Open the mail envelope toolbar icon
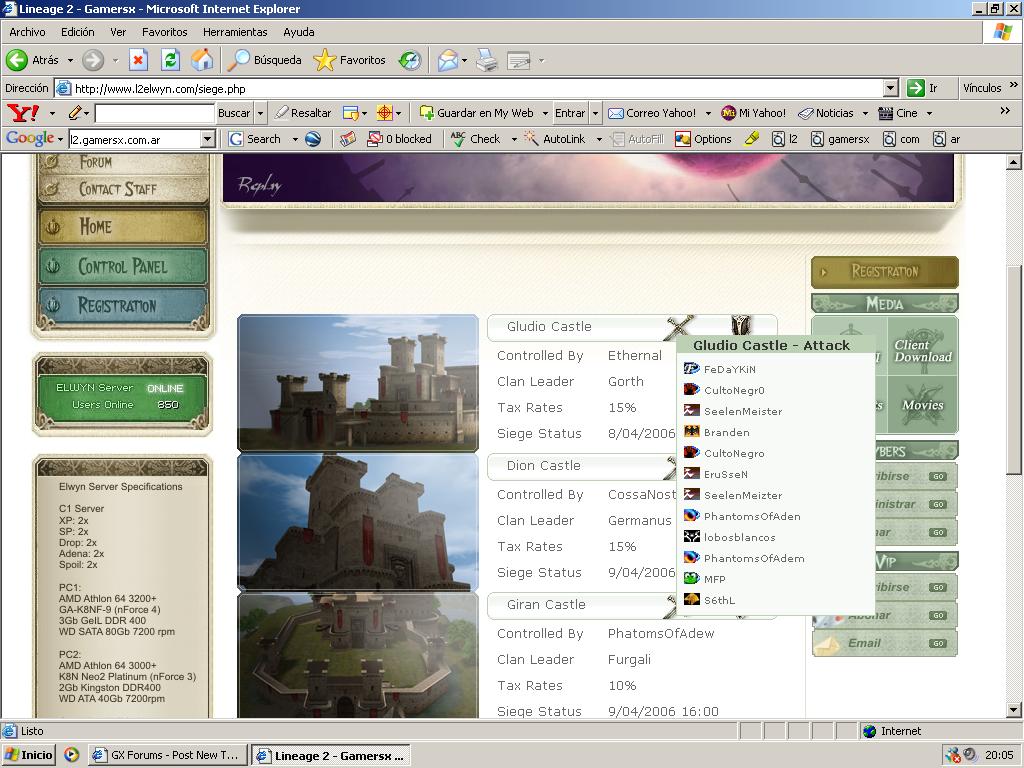Viewport: 1024px width, 768px height. tap(448, 60)
